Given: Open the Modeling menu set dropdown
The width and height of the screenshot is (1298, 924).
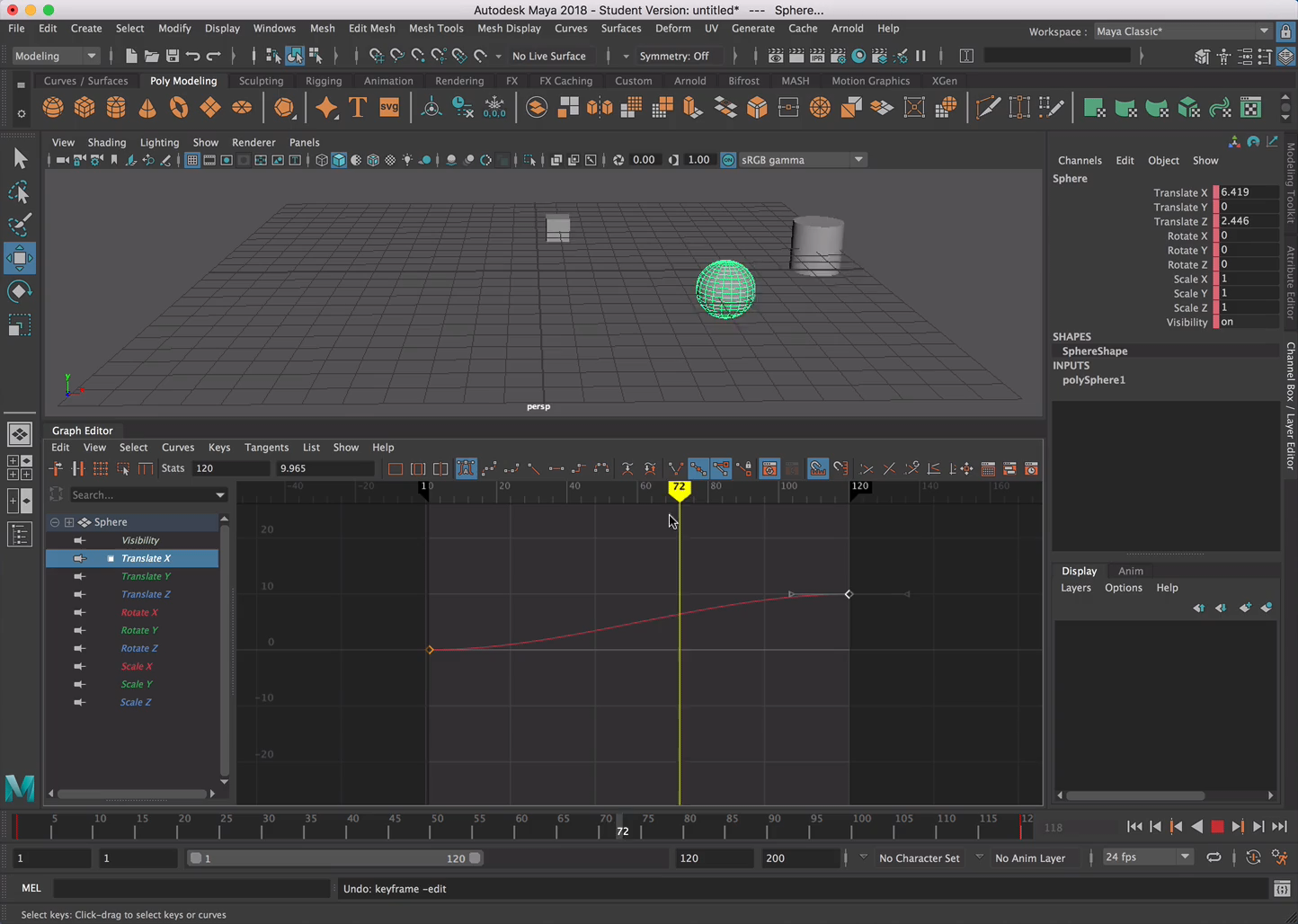Looking at the screenshot, I should 56,56.
